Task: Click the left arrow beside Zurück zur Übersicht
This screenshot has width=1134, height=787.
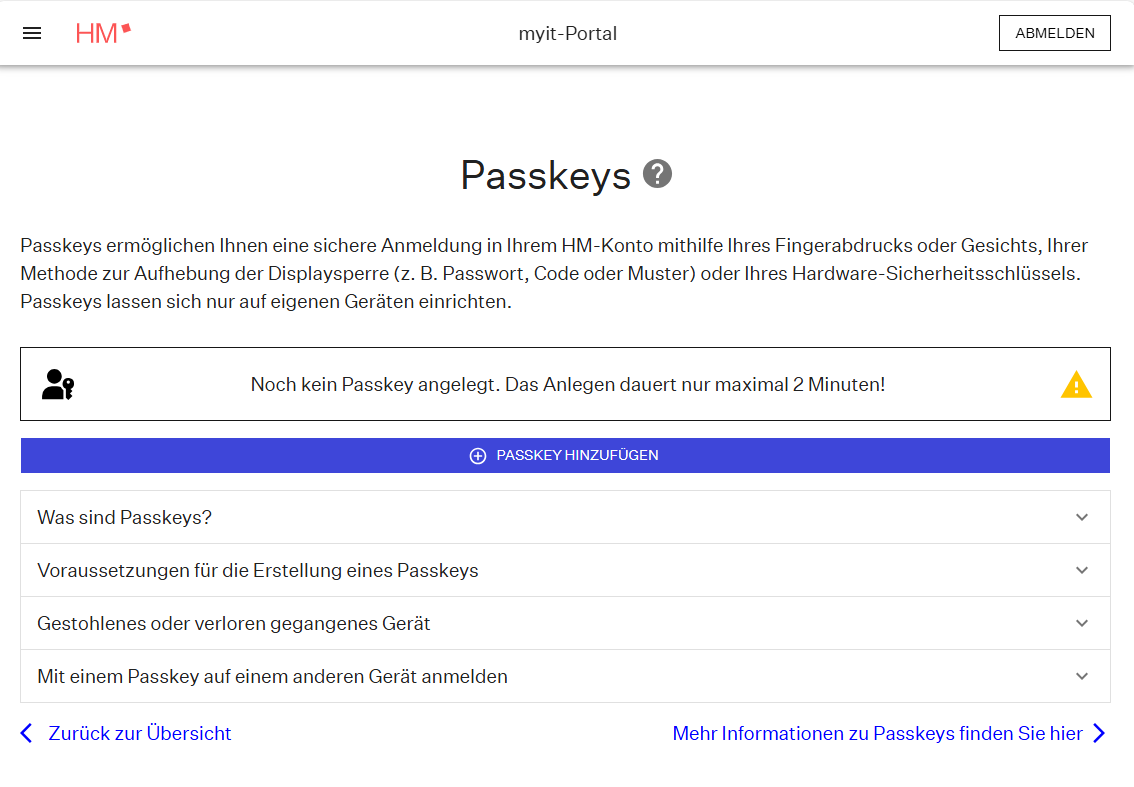Action: pyautogui.click(x=27, y=733)
